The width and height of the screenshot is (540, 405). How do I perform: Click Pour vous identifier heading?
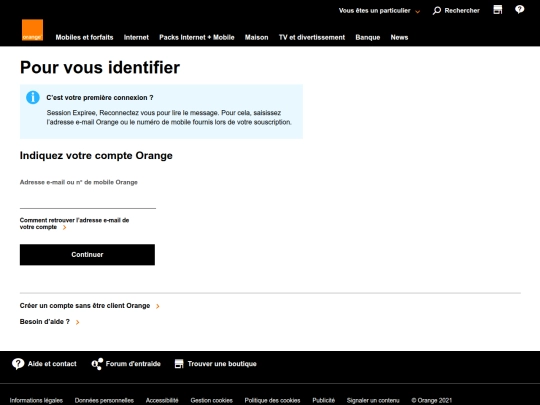100,67
